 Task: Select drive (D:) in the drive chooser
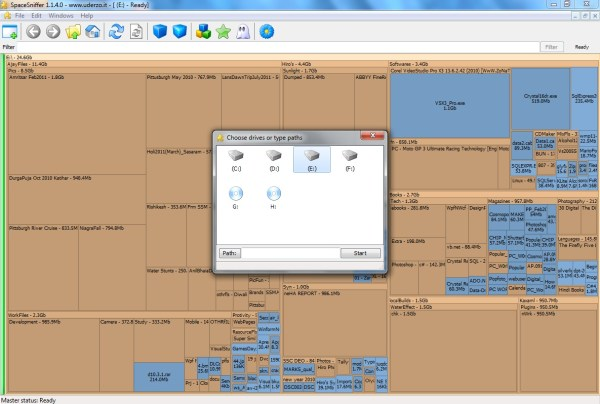click(x=274, y=160)
